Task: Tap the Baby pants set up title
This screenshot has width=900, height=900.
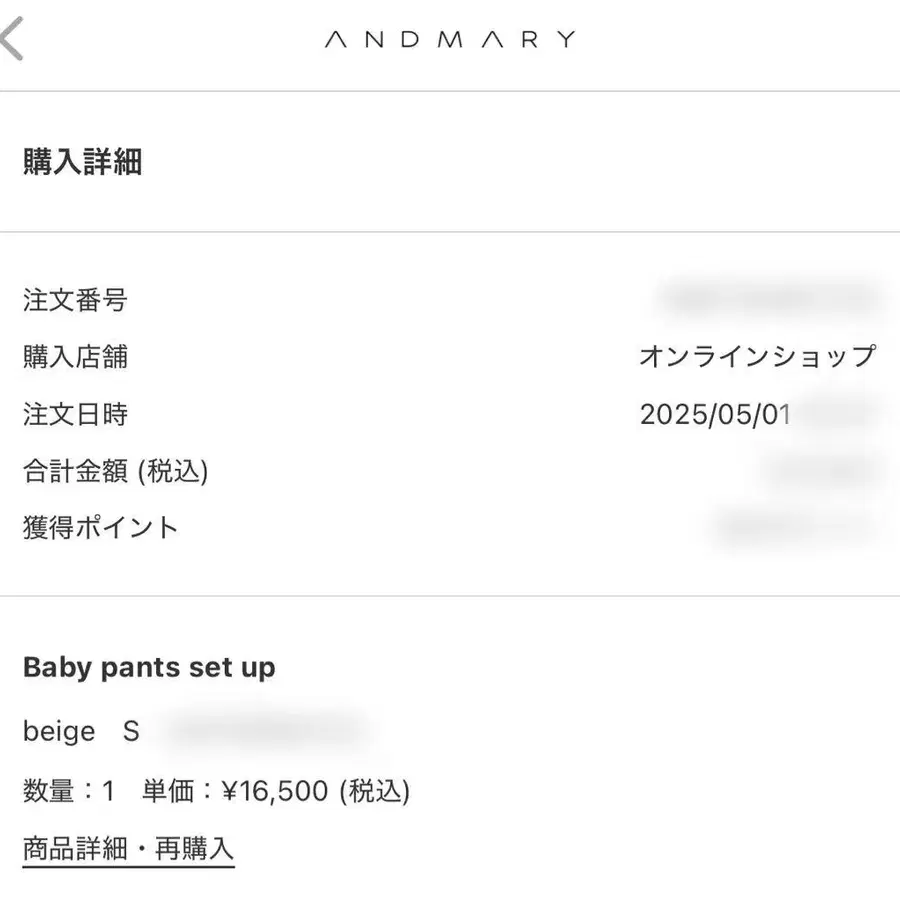Action: click(149, 668)
